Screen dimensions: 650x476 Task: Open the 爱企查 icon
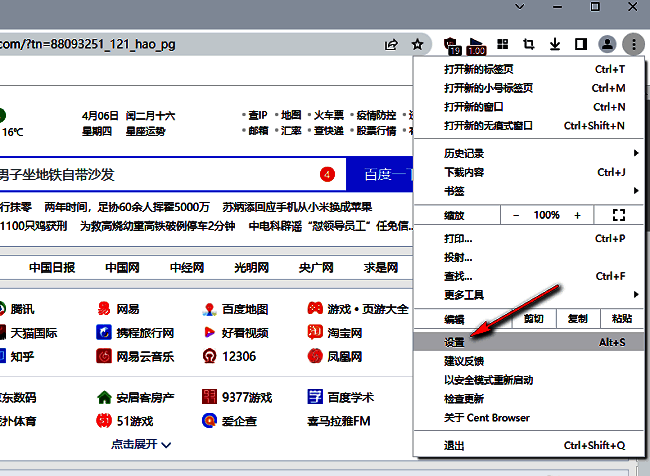(209, 421)
